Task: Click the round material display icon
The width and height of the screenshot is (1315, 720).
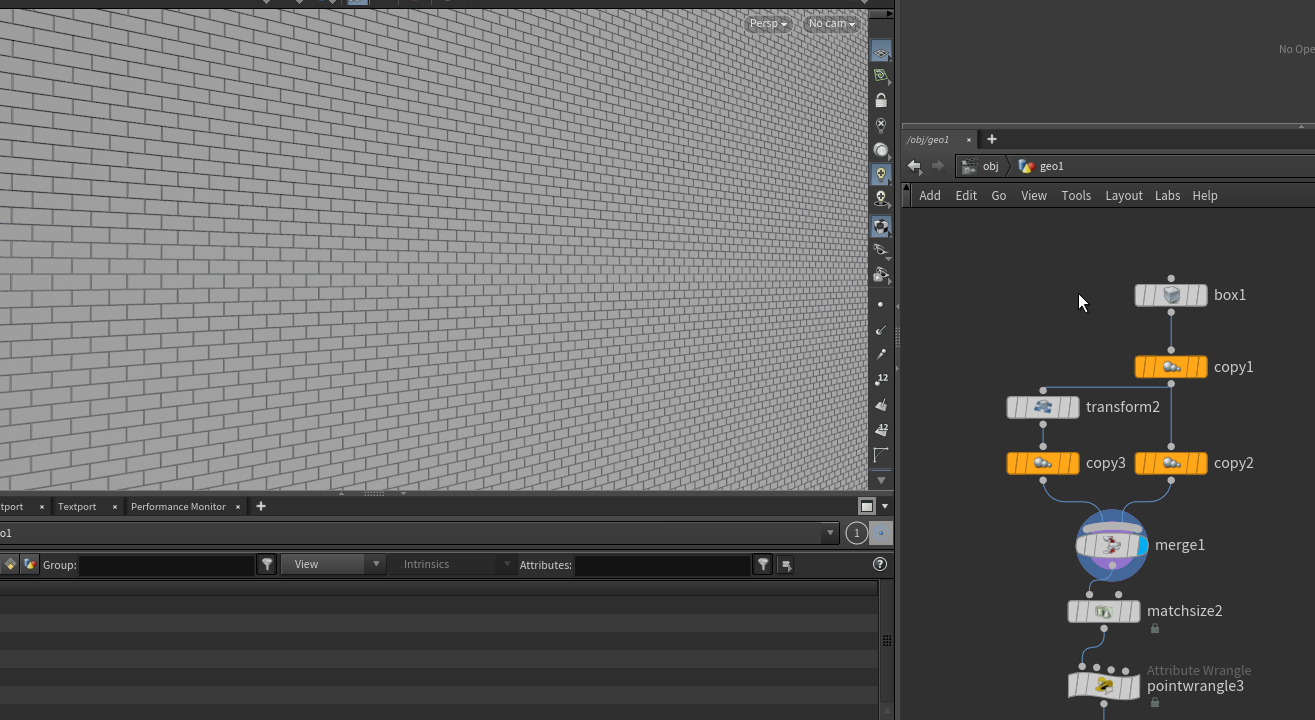Action: [x=881, y=150]
